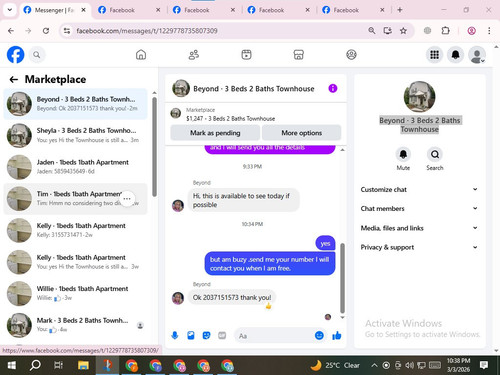500x375 pixels.
Task: Open the Friends icon in top navigation
Action: (x=194, y=55)
